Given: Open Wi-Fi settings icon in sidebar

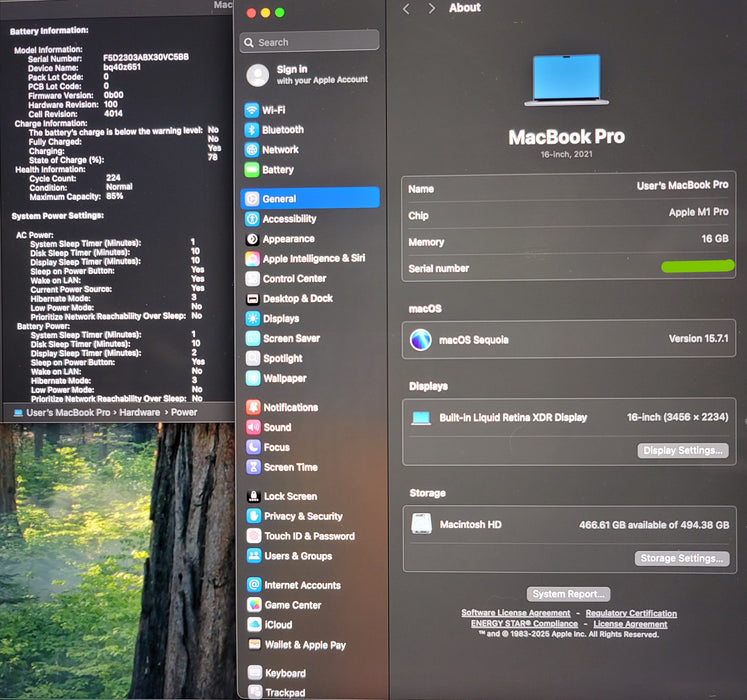Looking at the screenshot, I should pyautogui.click(x=252, y=110).
